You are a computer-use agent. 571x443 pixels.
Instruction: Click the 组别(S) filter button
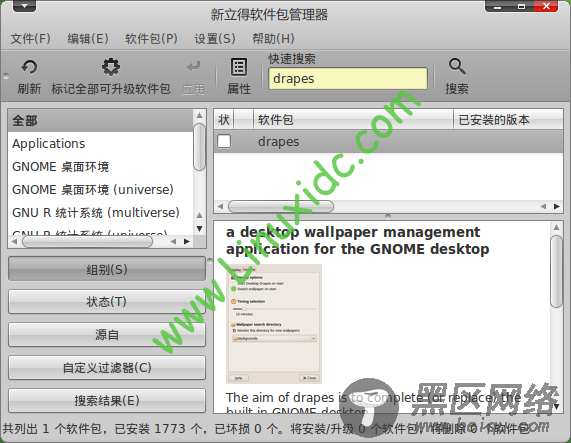tap(107, 269)
